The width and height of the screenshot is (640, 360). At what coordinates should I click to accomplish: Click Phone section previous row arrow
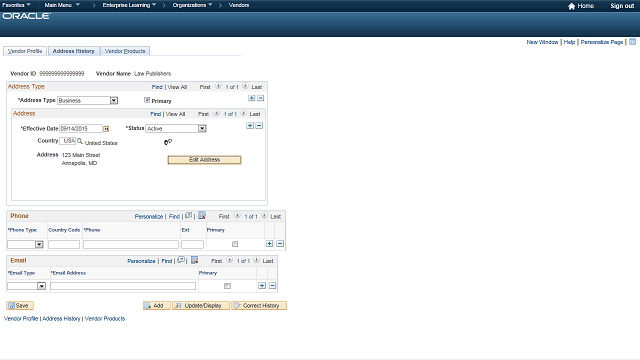(237, 216)
